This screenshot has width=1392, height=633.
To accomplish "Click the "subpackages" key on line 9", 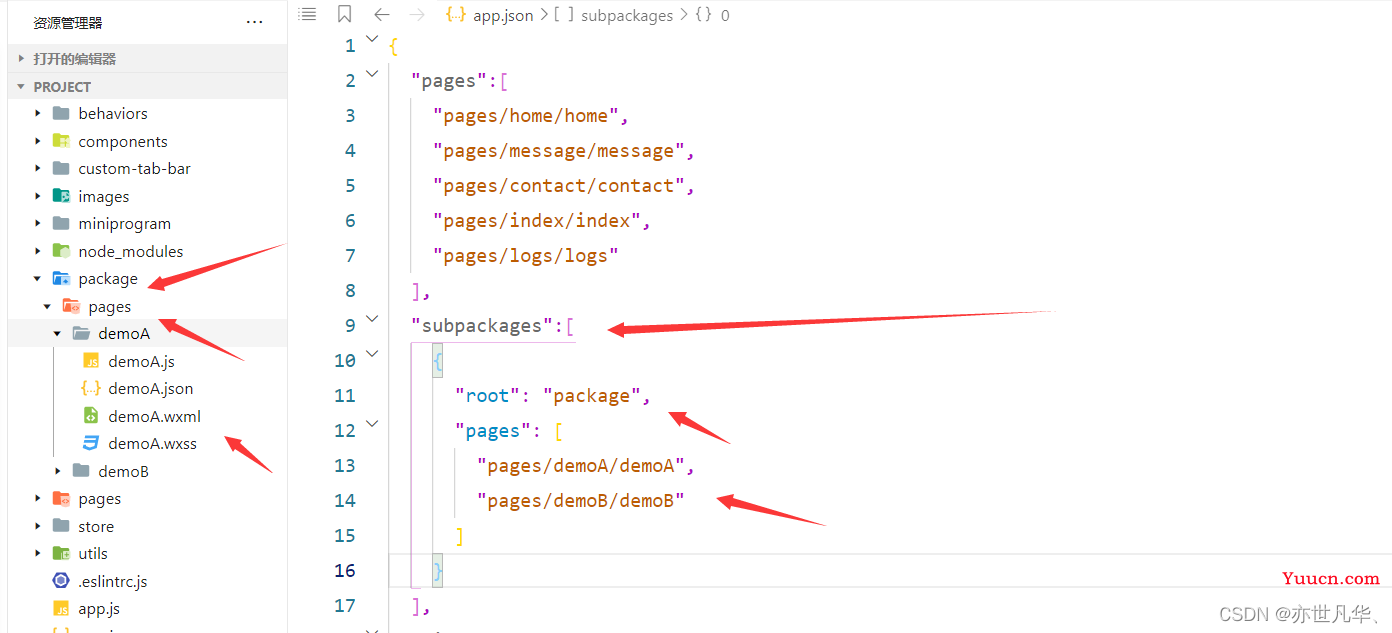I will click(482, 326).
